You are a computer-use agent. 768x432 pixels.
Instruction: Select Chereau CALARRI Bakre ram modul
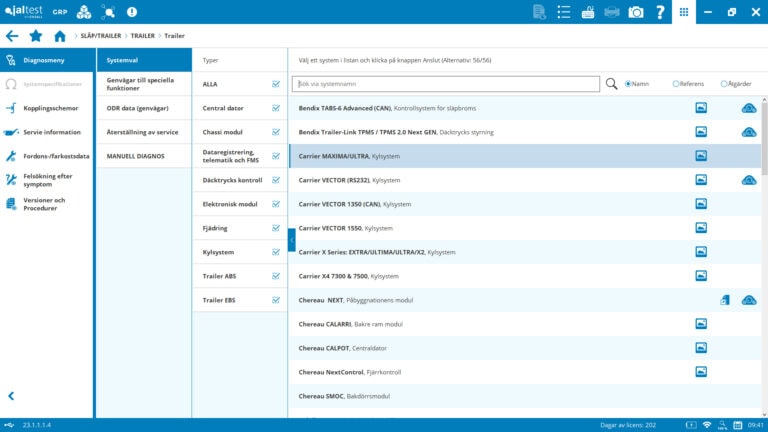[525, 324]
